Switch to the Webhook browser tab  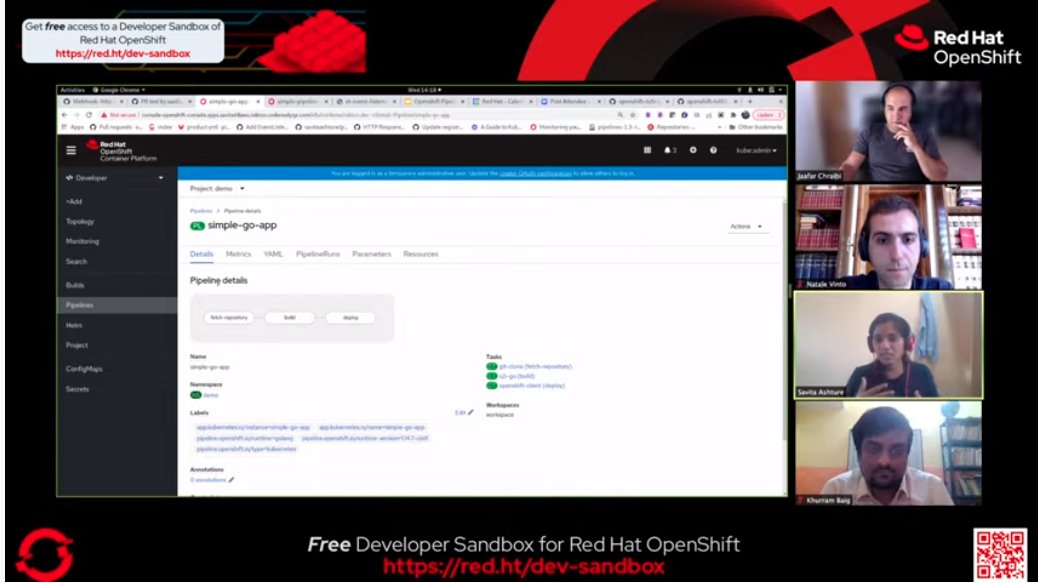(x=93, y=102)
